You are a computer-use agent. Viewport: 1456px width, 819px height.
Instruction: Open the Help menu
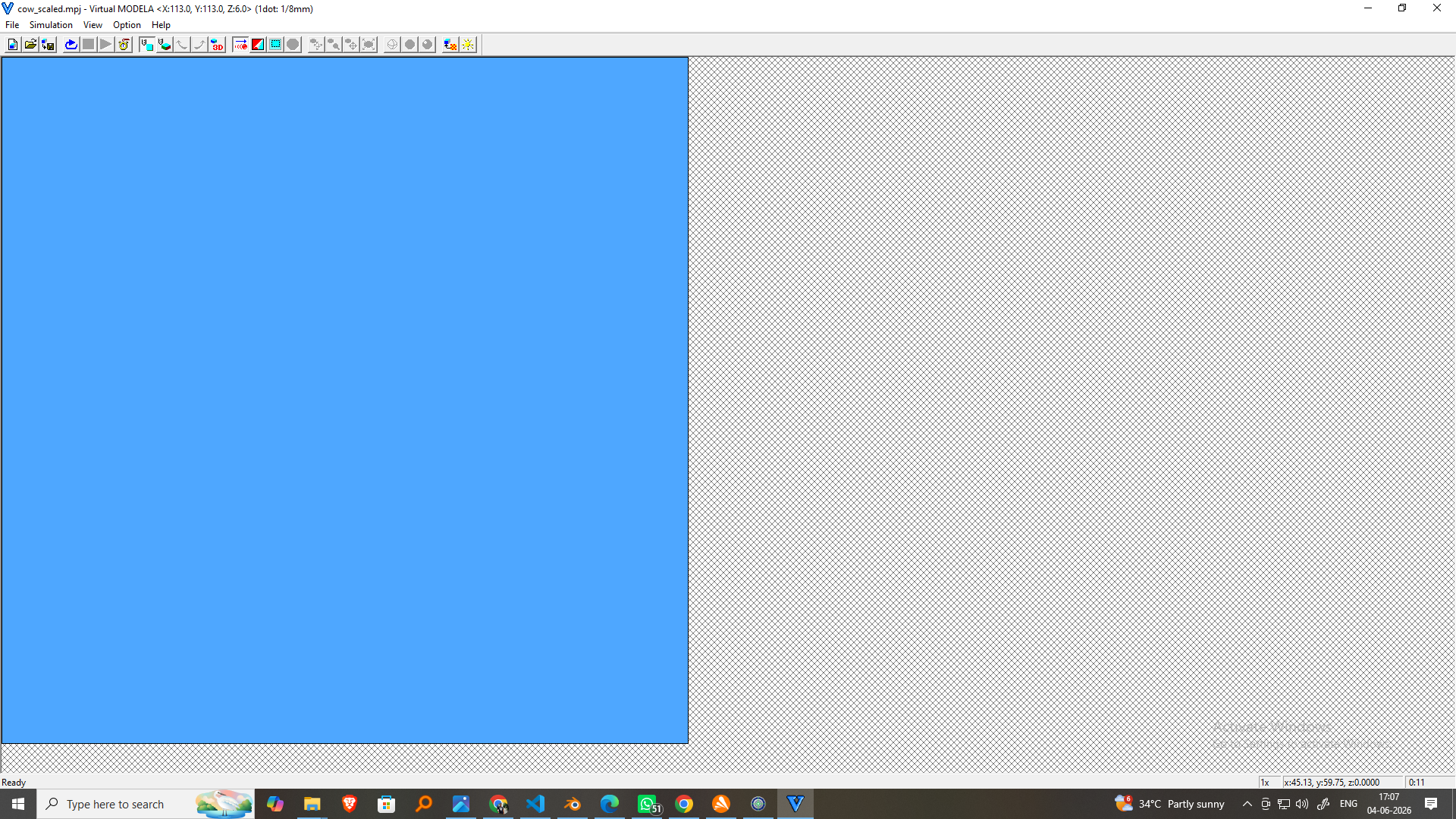click(x=161, y=25)
